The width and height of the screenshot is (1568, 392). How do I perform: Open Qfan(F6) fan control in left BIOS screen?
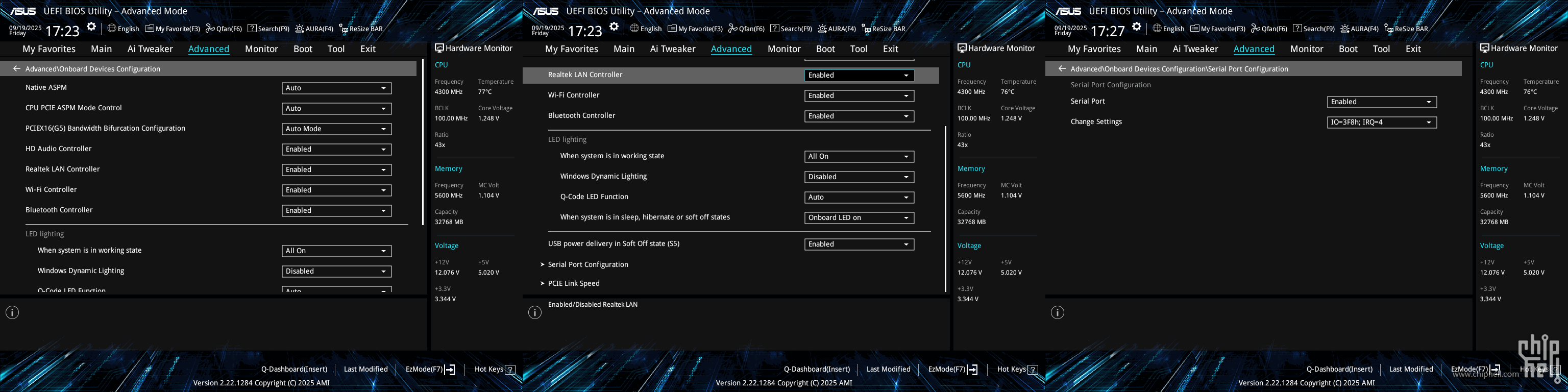point(224,29)
